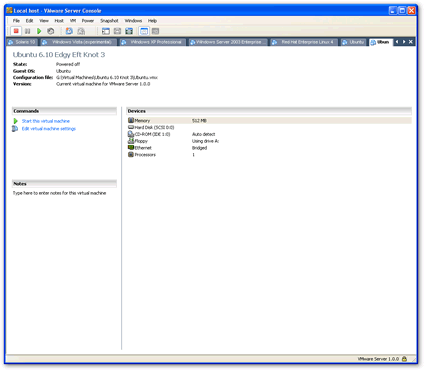Click the settings icon beside Edit command
Screen dimensions: 424x370
click(x=15, y=129)
